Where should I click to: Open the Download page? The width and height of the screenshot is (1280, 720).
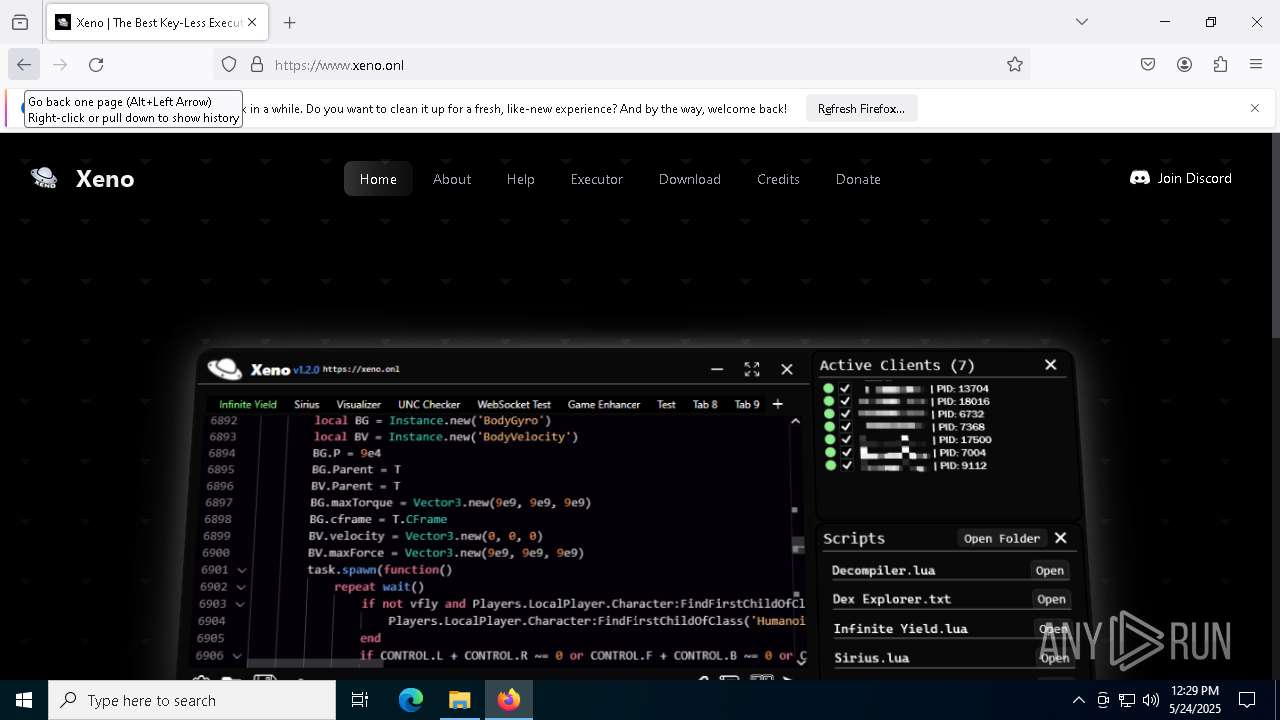click(690, 179)
